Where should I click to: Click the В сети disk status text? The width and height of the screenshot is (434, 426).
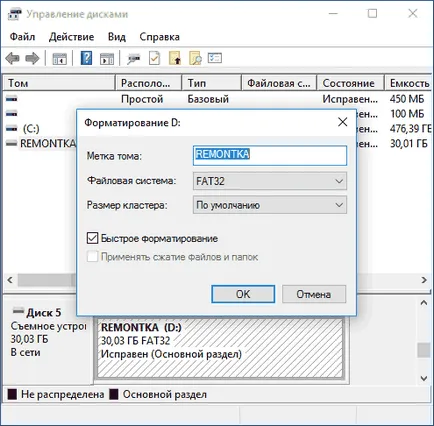(x=25, y=352)
